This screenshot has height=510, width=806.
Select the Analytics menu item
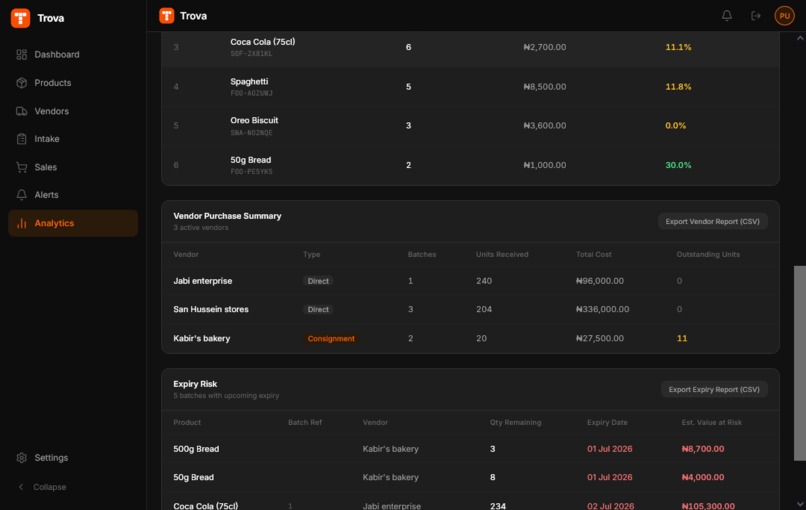73,223
